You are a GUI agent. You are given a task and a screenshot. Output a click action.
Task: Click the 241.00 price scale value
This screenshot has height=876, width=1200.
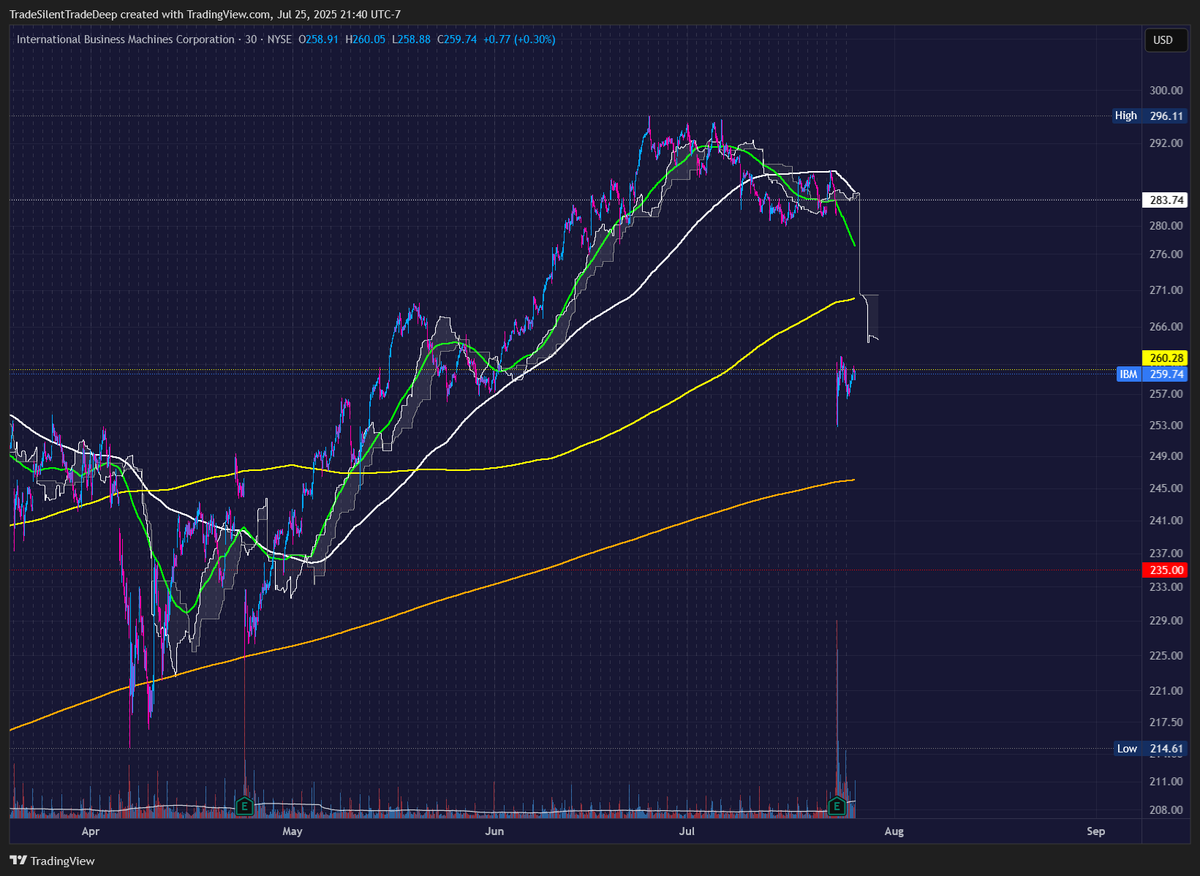coord(1165,521)
